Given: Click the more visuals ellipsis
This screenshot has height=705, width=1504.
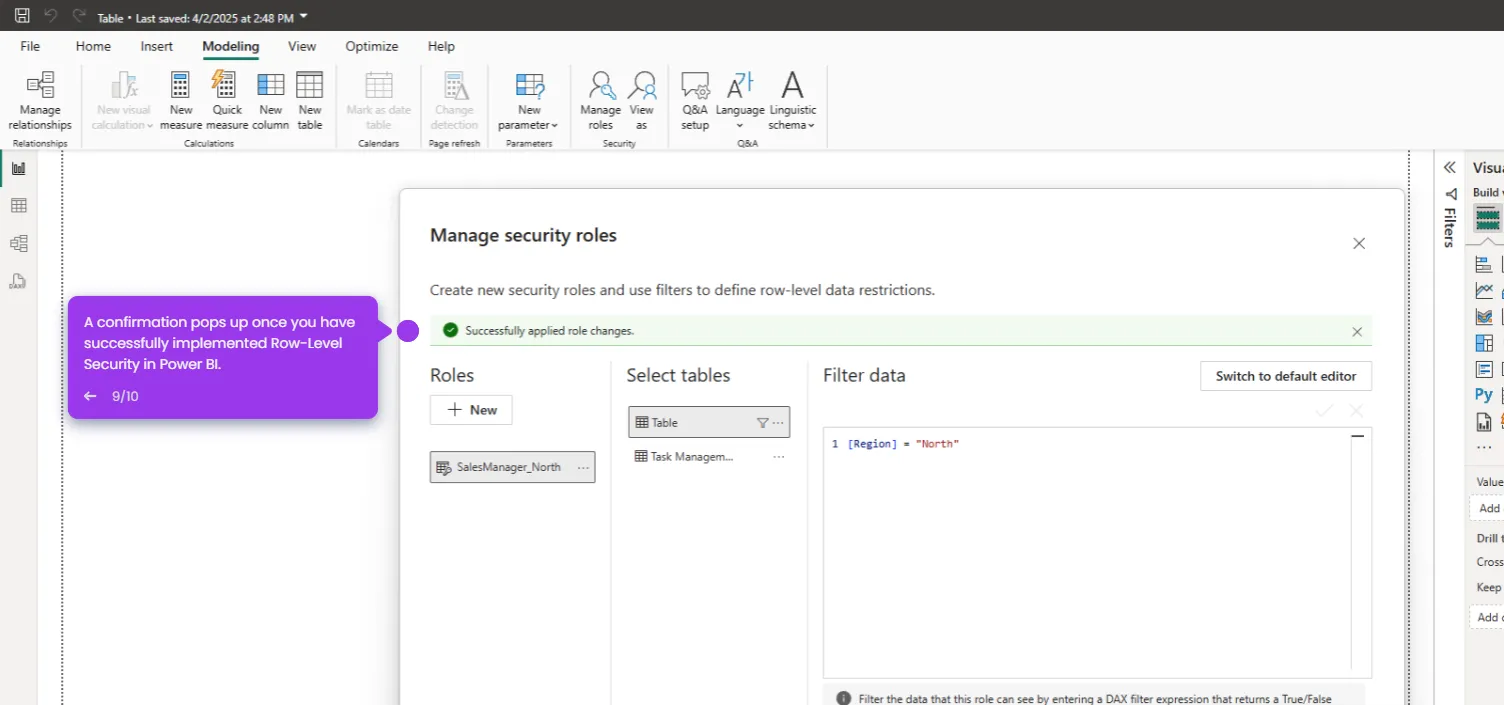Looking at the screenshot, I should point(1484,447).
